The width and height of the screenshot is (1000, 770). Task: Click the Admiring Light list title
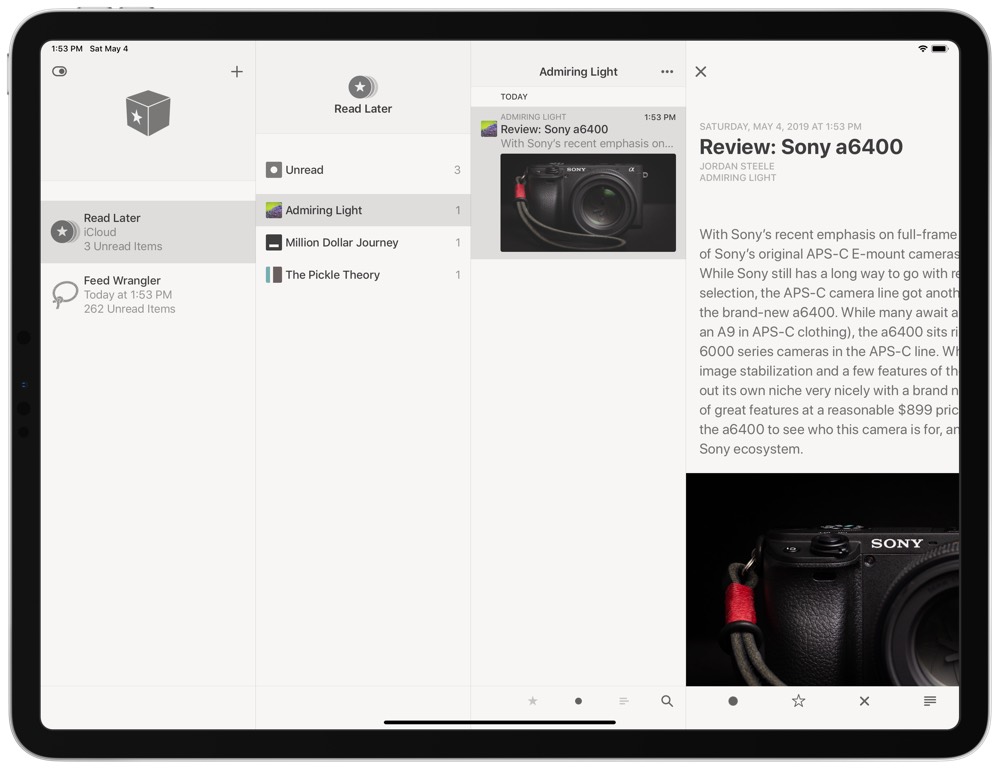[578, 71]
